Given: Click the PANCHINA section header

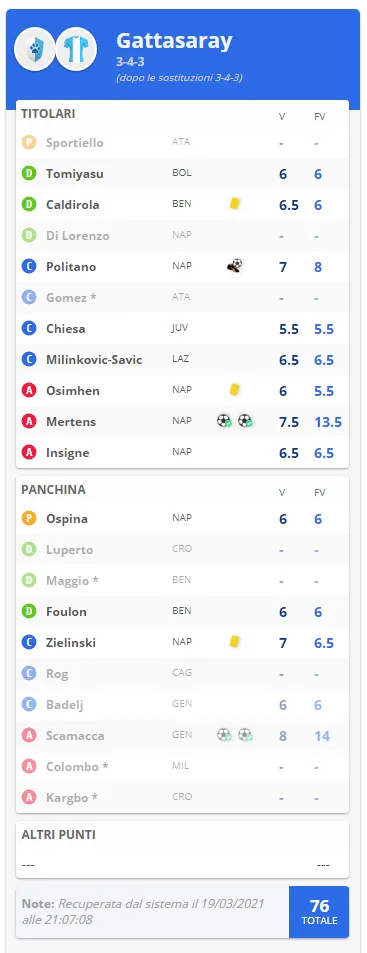Looking at the screenshot, I should pos(53,489).
